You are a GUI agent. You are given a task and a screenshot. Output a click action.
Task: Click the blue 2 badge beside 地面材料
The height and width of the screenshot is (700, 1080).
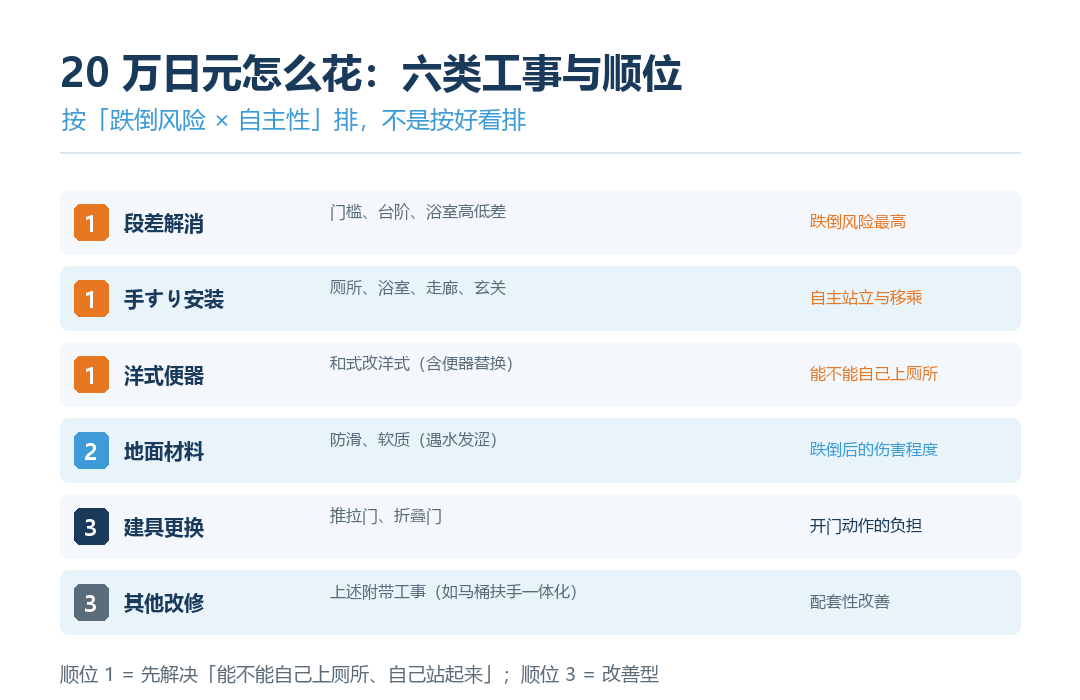coord(92,451)
